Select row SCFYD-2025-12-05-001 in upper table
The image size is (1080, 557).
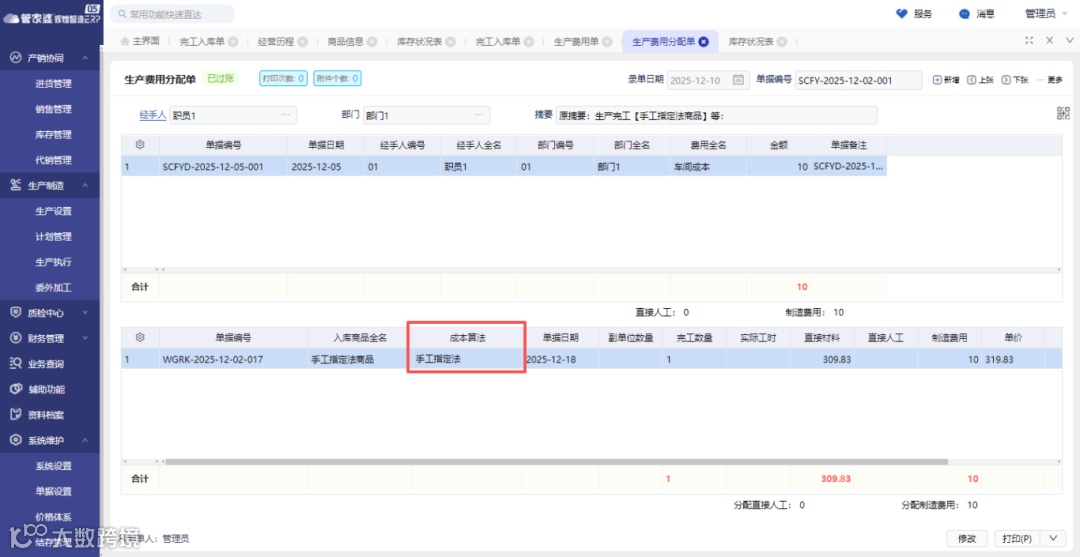pos(504,166)
